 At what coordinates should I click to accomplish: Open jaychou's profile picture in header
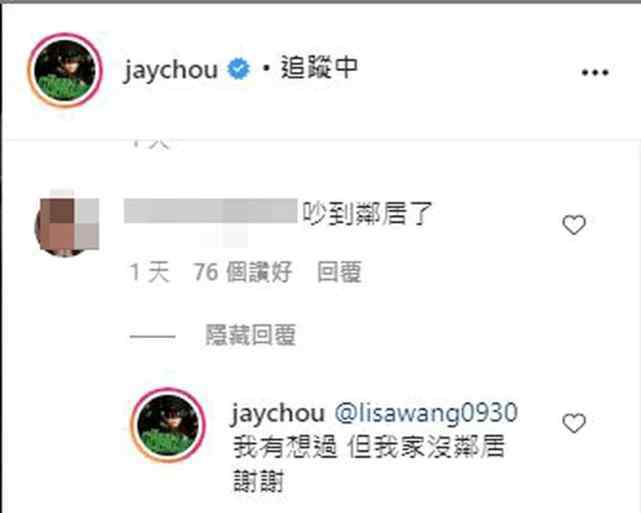65,70
